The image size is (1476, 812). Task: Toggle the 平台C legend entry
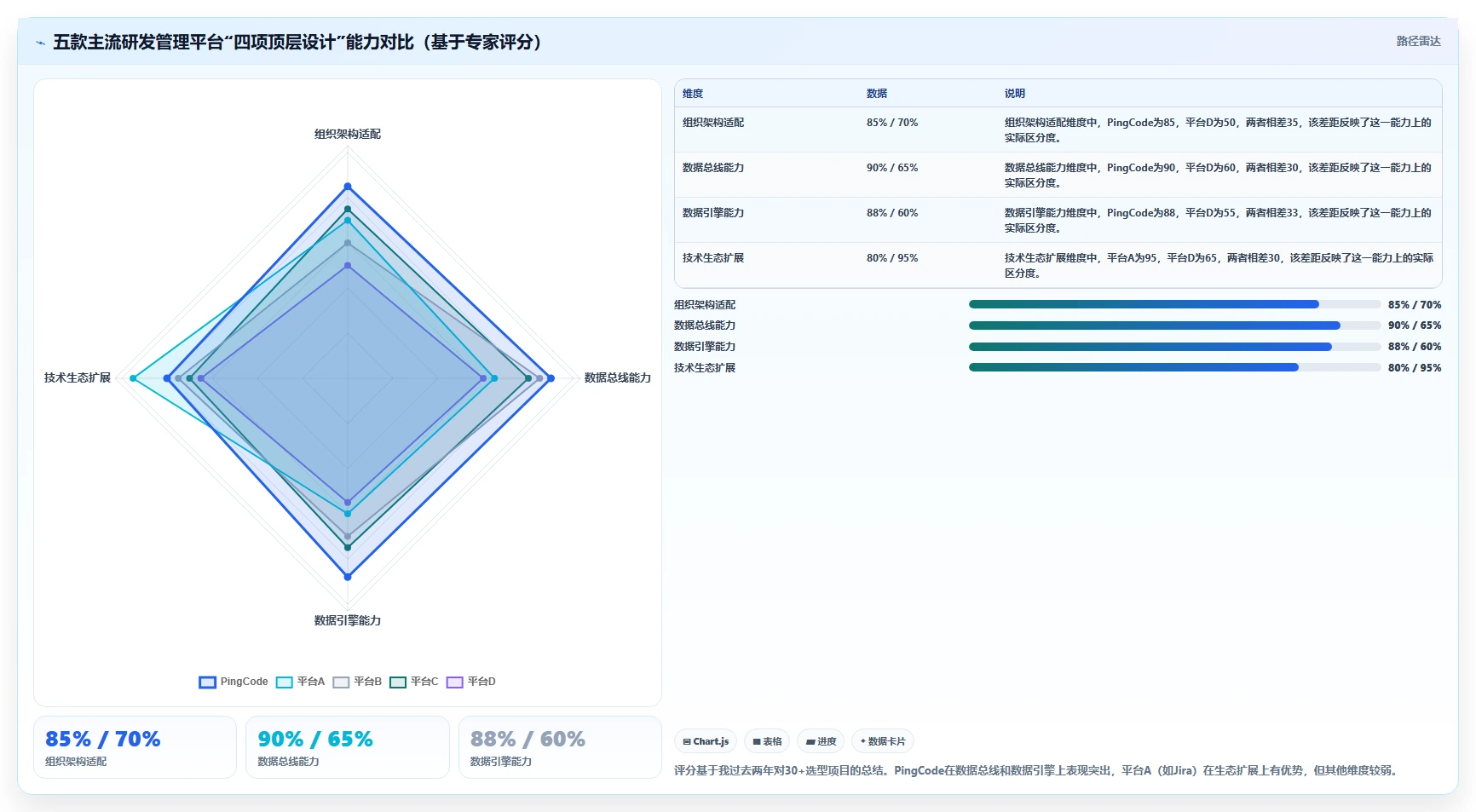[x=414, y=682]
